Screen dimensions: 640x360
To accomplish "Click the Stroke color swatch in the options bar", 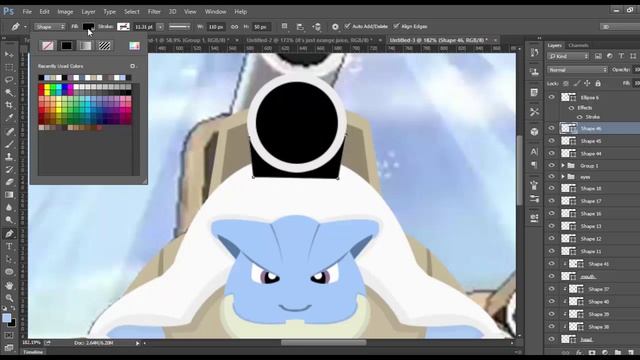I will click(123, 27).
